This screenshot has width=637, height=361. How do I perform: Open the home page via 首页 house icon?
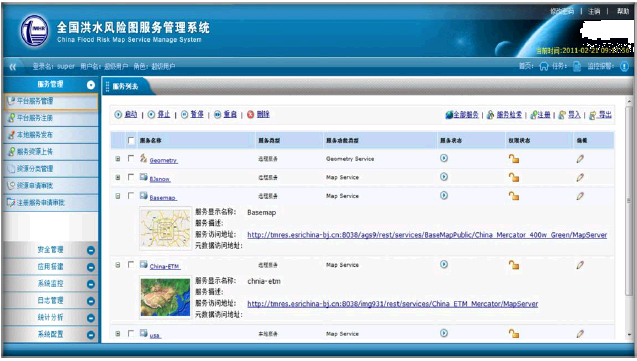click(544, 66)
